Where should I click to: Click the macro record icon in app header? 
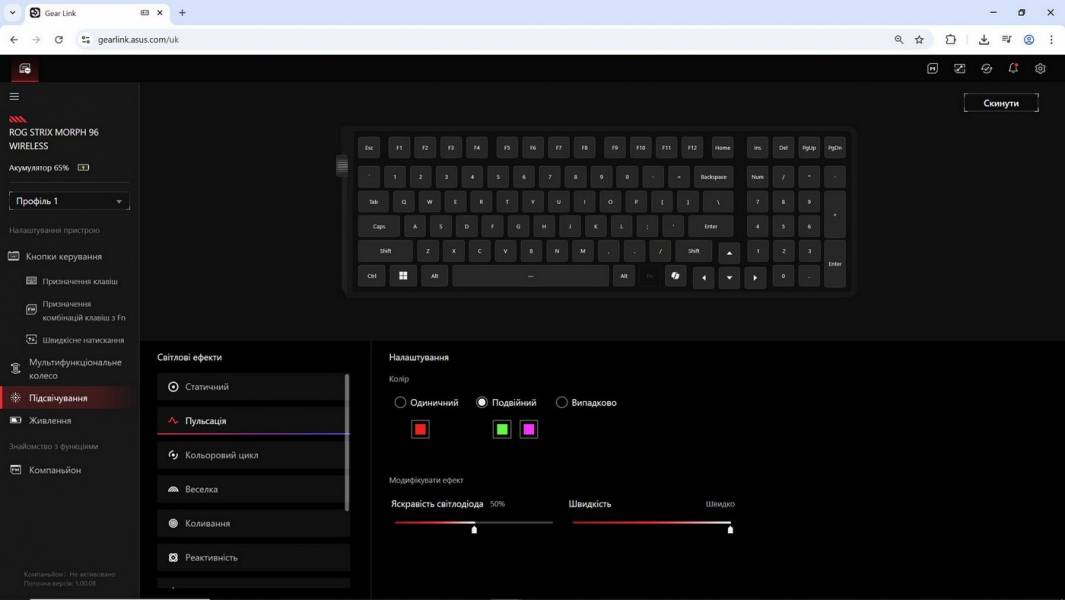pos(933,69)
